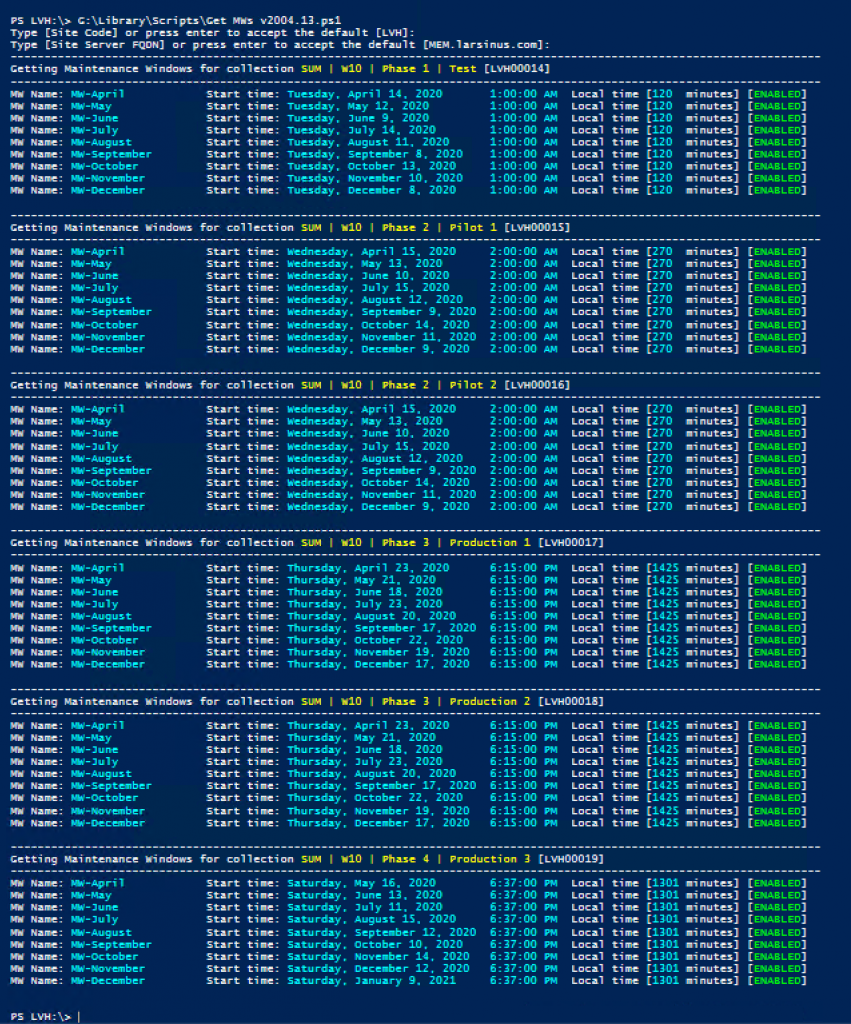Place cursor at the final empty "PS LVH:\>" prompt
This screenshot has width=851, height=1024.
coord(78,1017)
